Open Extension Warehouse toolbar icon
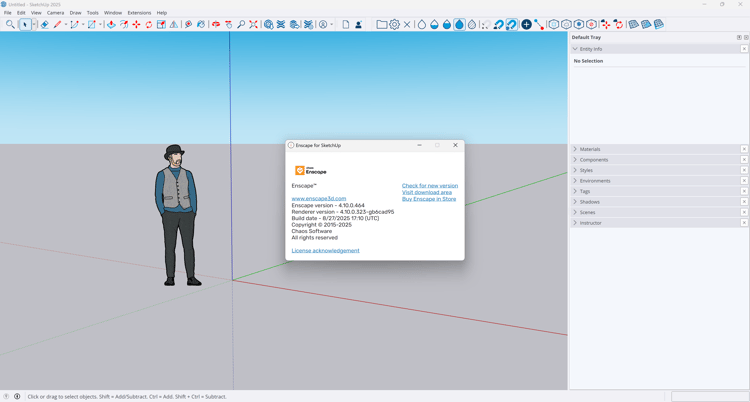The height and width of the screenshot is (402, 750). (x=281, y=24)
